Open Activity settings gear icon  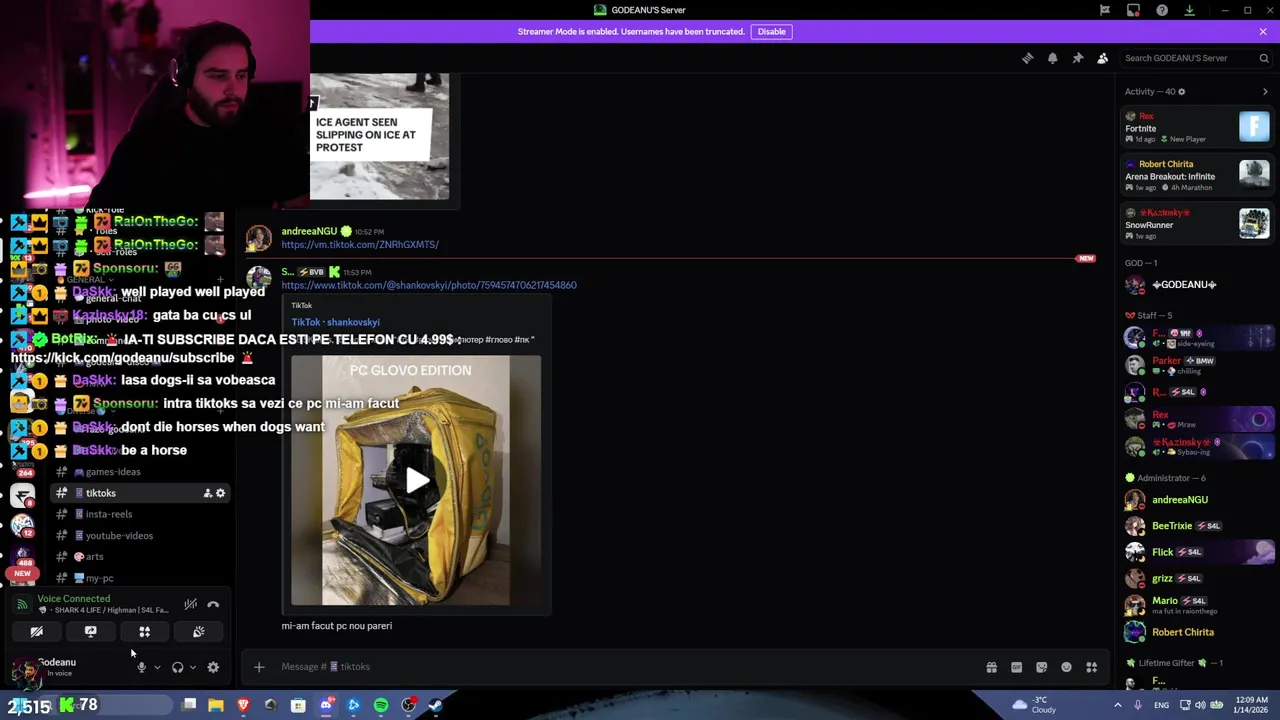click(1181, 92)
